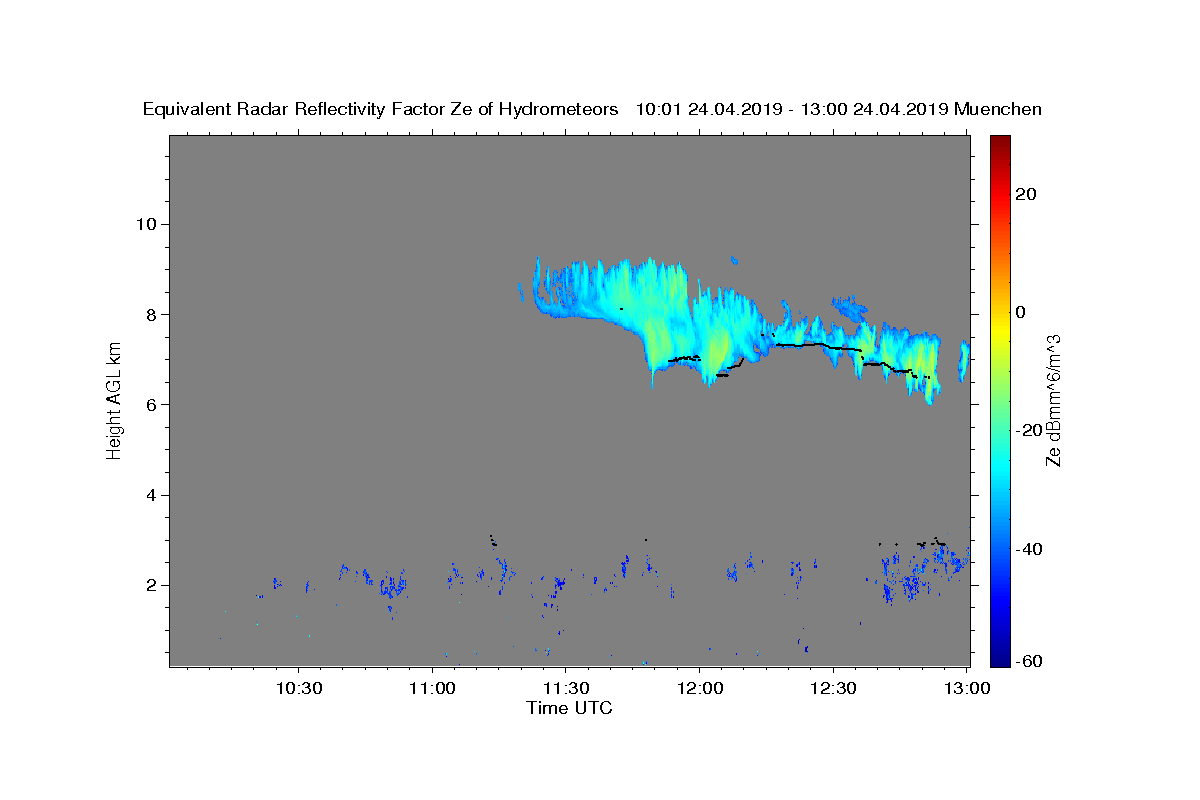Click the height tick label 6

(153, 405)
